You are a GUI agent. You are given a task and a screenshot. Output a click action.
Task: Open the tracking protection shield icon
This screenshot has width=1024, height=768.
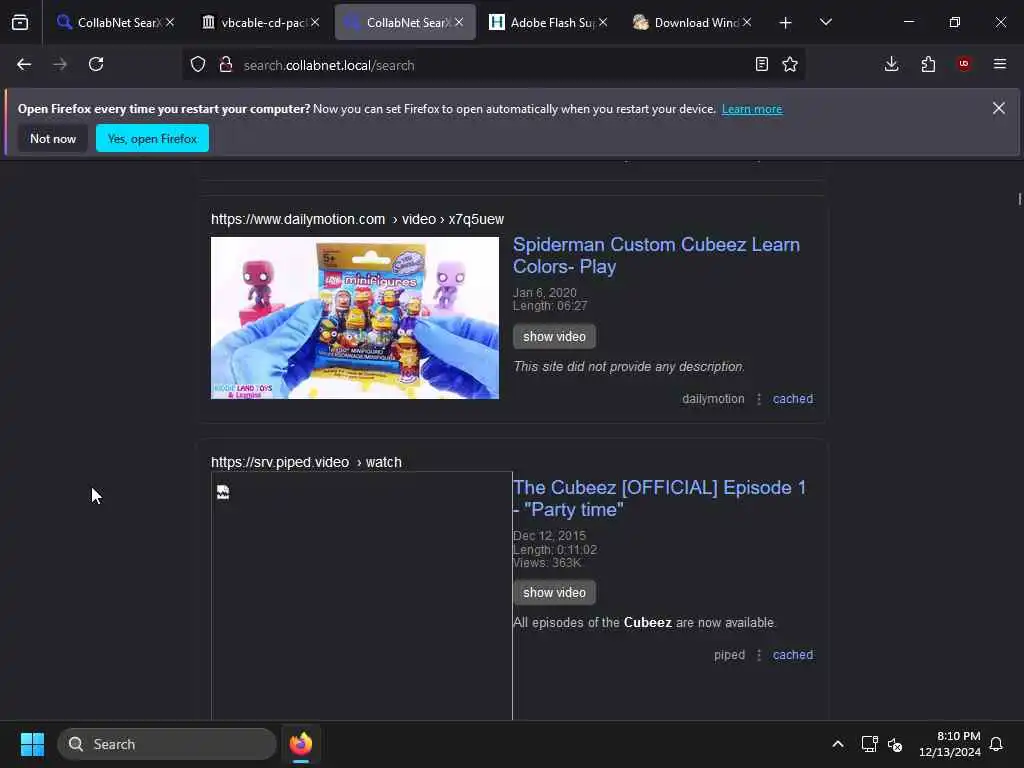[x=198, y=65]
